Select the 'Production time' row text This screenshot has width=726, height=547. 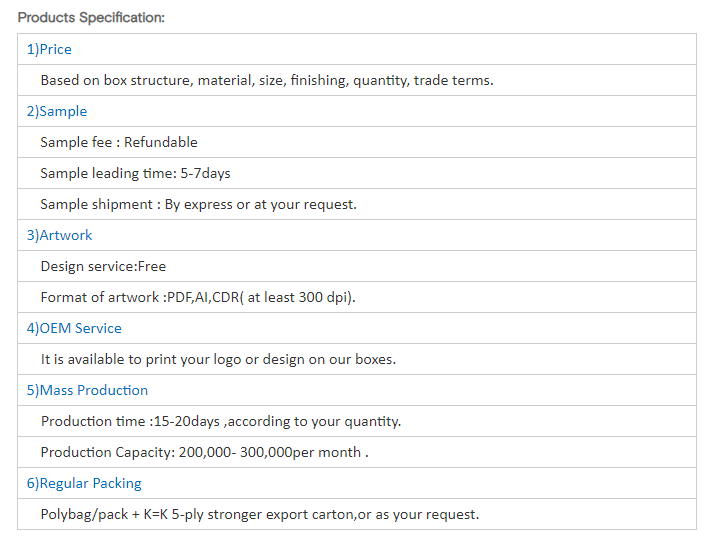[x=220, y=421]
